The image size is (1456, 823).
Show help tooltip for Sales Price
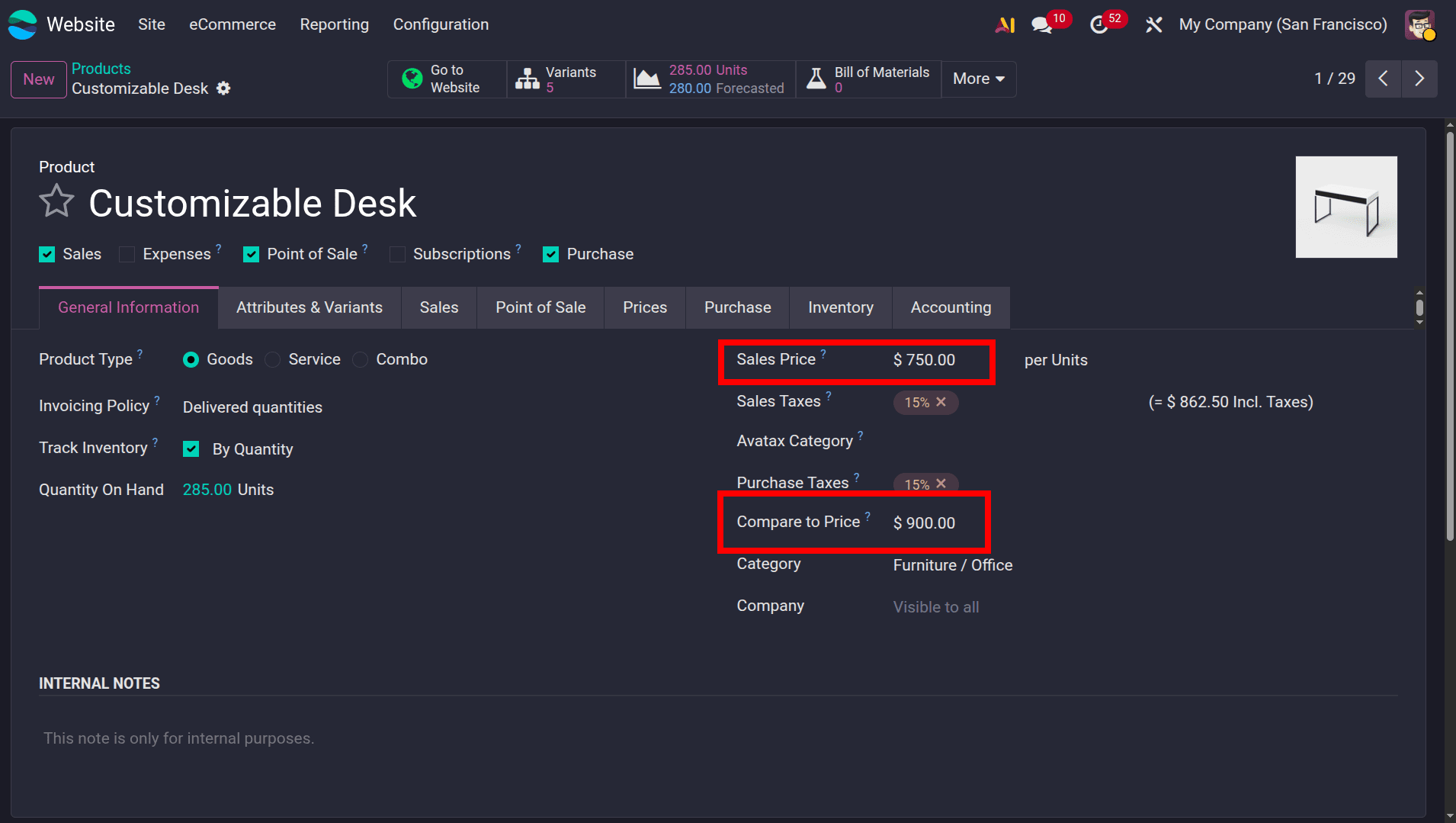823,353
